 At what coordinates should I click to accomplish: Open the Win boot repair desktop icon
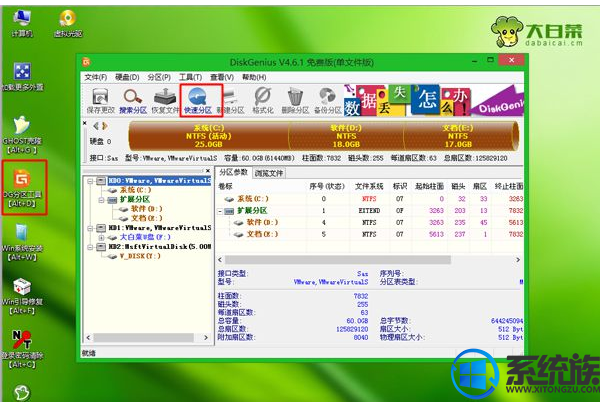[22, 296]
